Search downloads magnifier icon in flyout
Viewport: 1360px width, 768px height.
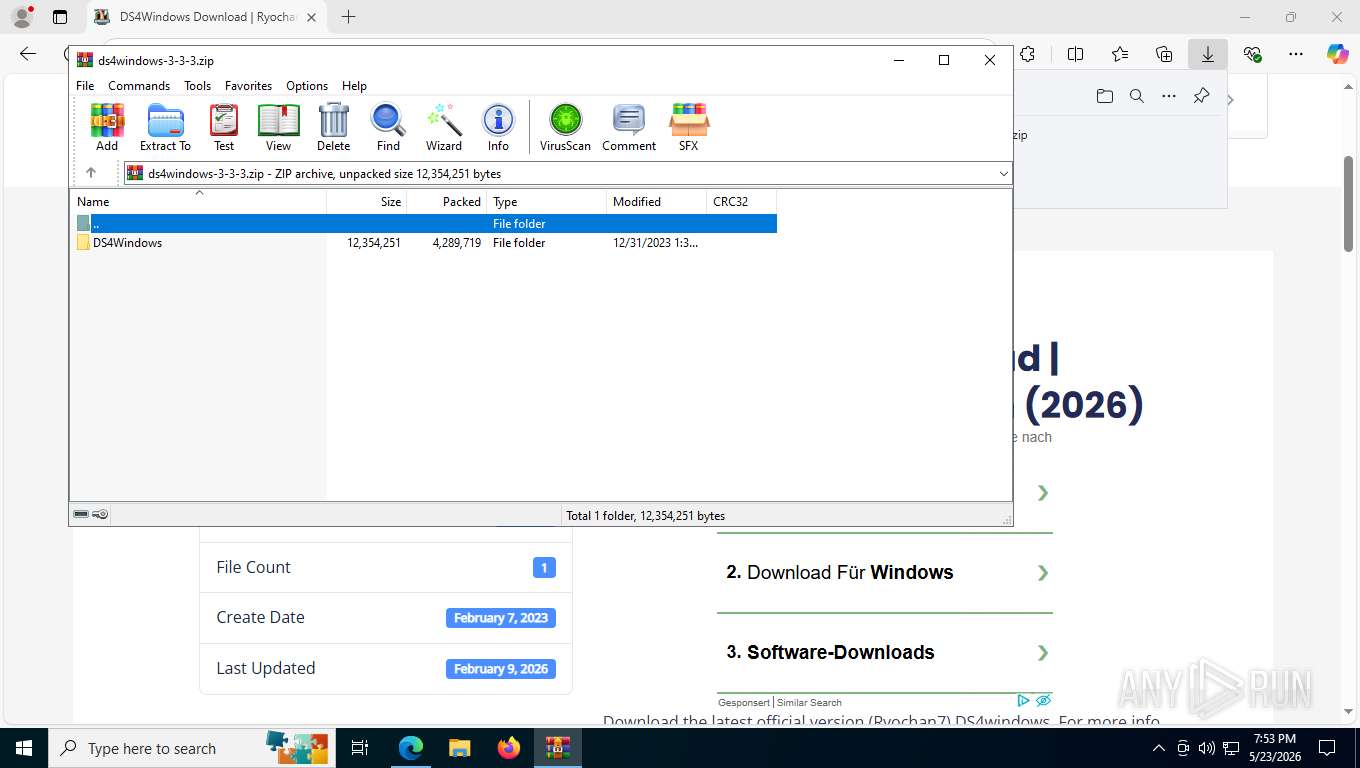1137,96
